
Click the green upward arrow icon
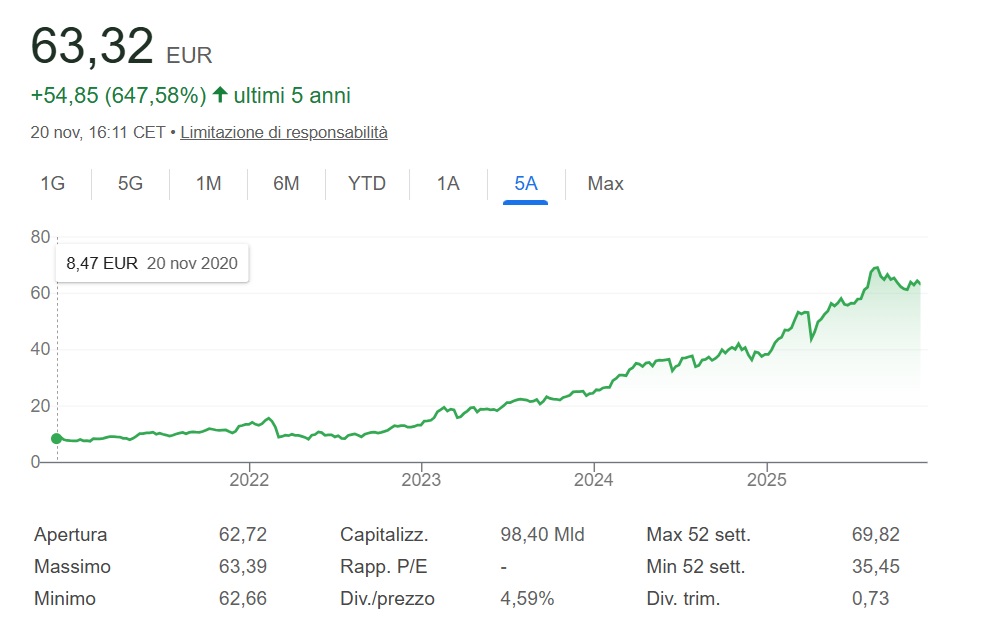(x=220, y=96)
